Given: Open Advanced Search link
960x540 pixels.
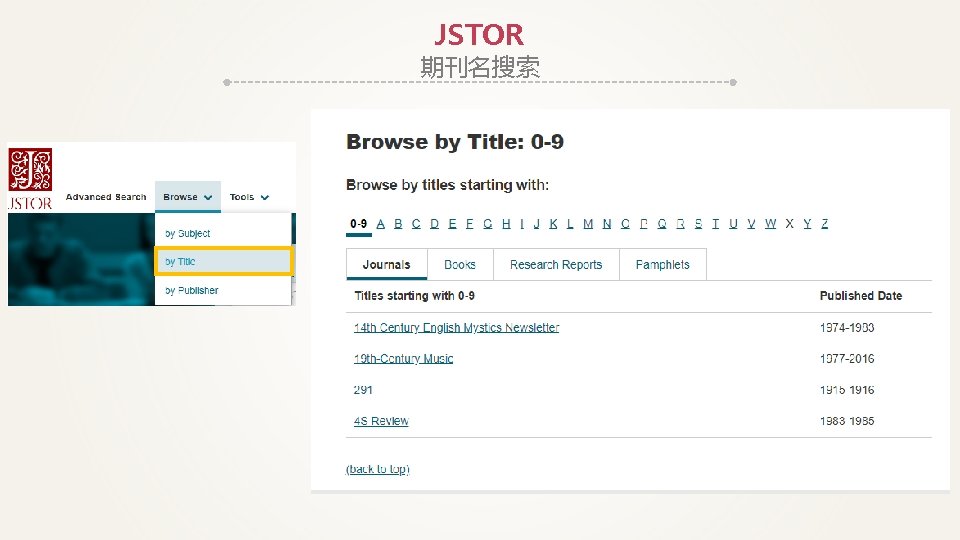Looking at the screenshot, I should (x=106, y=197).
